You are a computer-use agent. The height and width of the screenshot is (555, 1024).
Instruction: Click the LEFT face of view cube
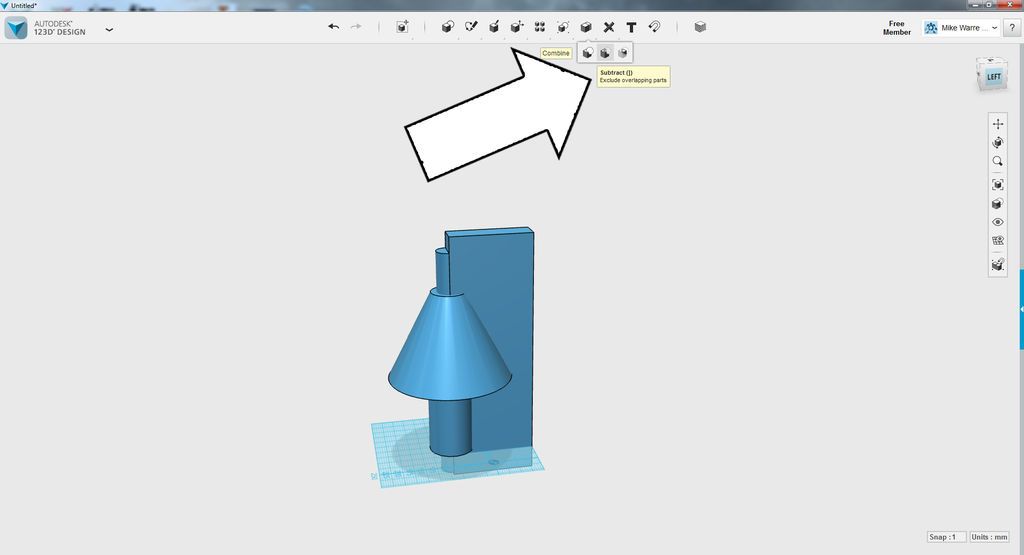pyautogui.click(x=993, y=77)
